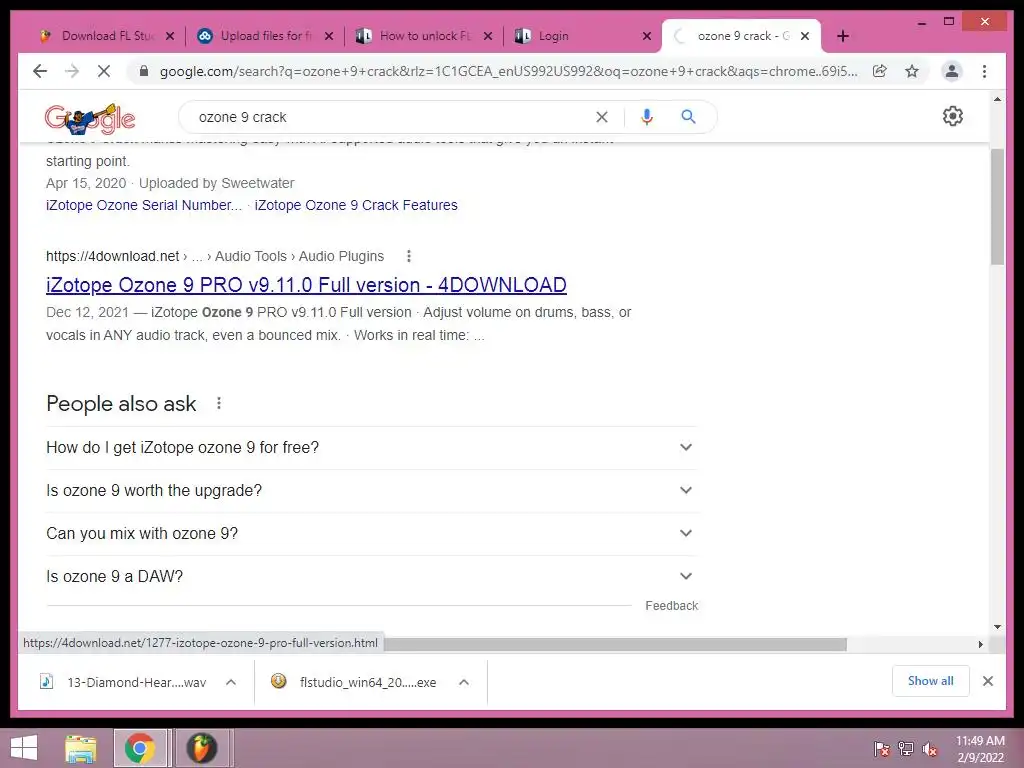Viewport: 1024px width, 768px height.
Task: Stop page loading with the X button
Action: [x=104, y=71]
